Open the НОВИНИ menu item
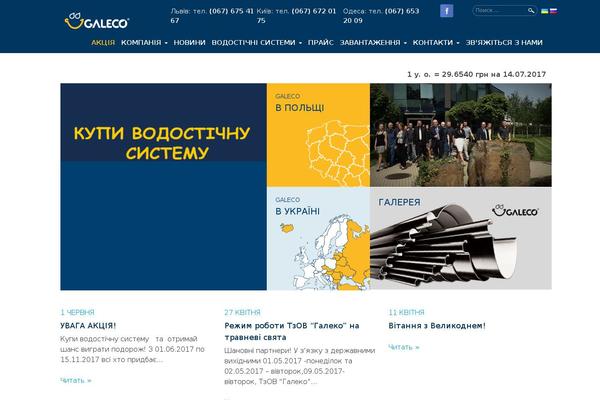The width and height of the screenshot is (600, 400). 189,42
